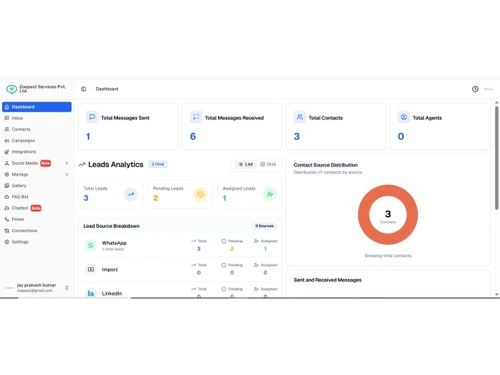Toggle the sidebar panel icon
The image size is (500, 375).
(x=84, y=89)
